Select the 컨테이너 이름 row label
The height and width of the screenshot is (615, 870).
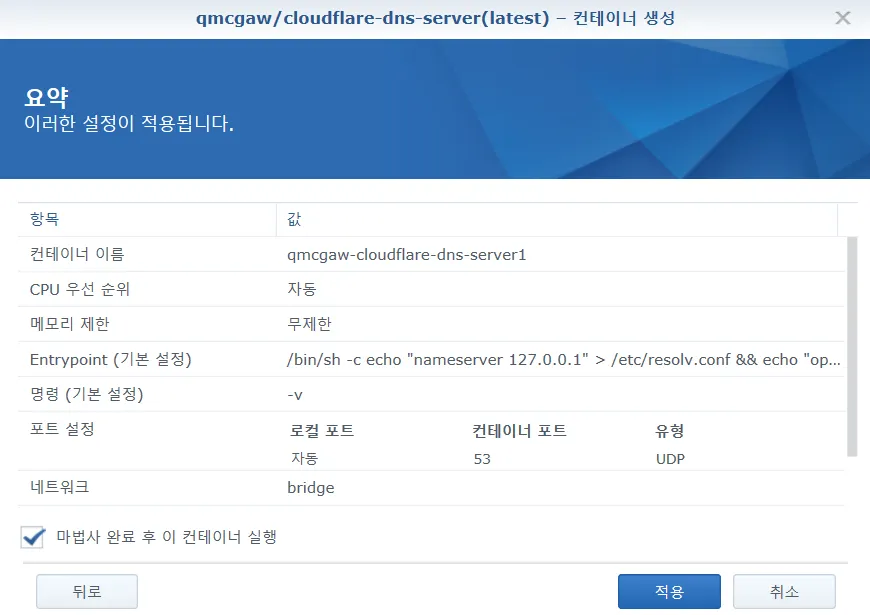[x=77, y=254]
